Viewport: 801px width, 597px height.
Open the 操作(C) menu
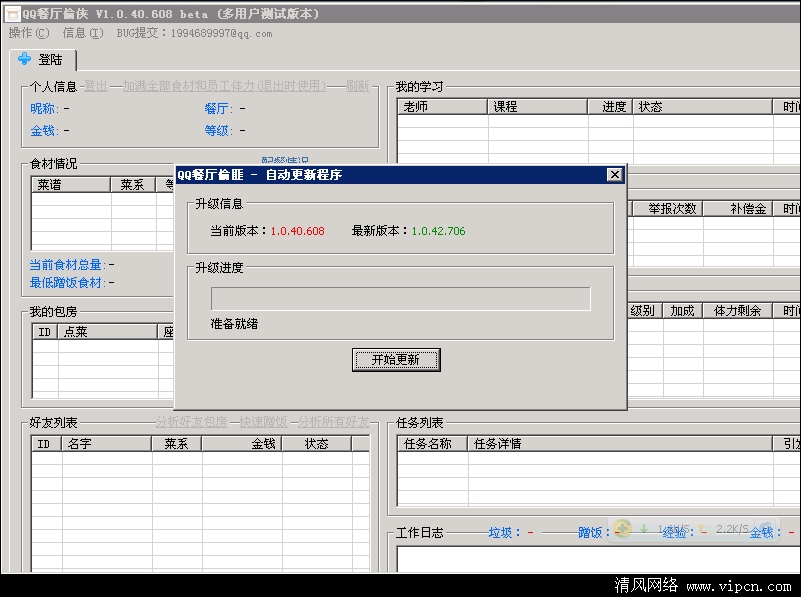[29, 33]
